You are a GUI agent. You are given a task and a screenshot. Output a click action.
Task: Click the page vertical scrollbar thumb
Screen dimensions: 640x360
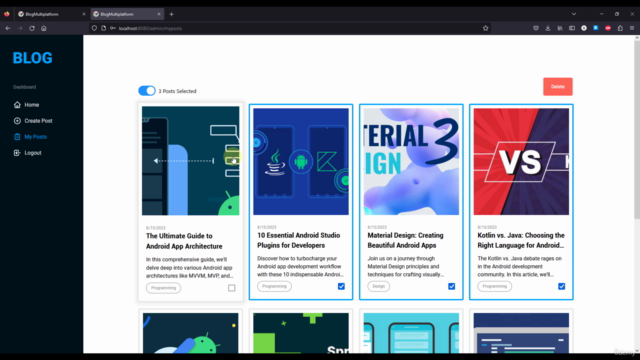tap(637, 129)
